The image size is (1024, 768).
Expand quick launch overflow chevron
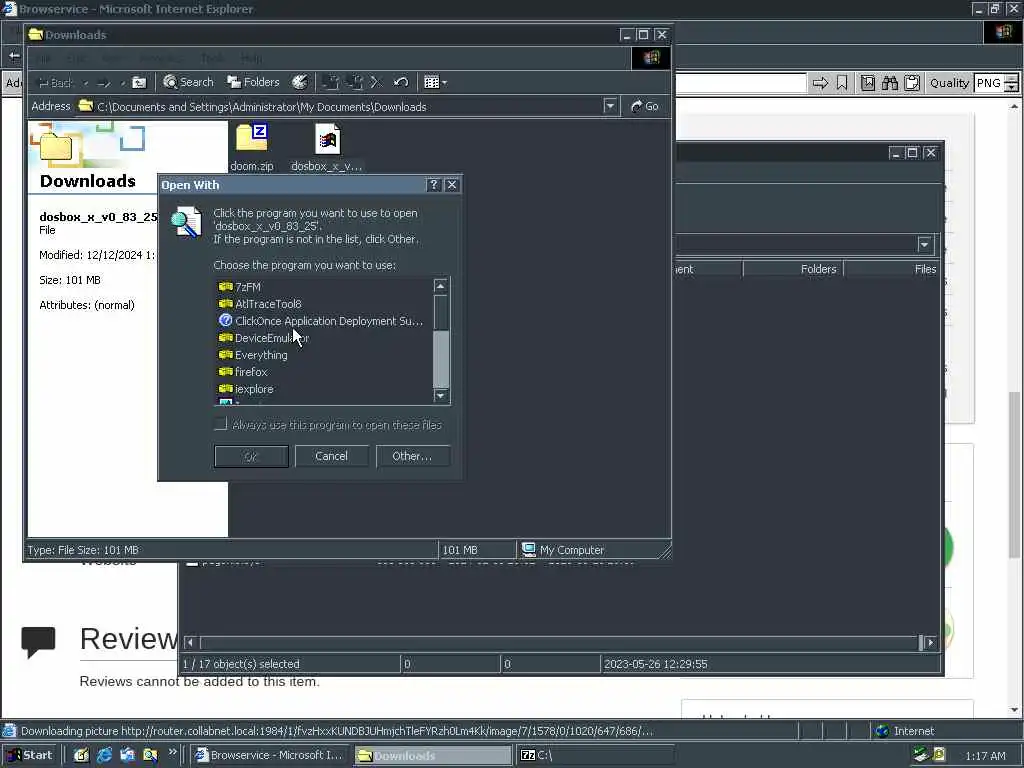point(172,752)
